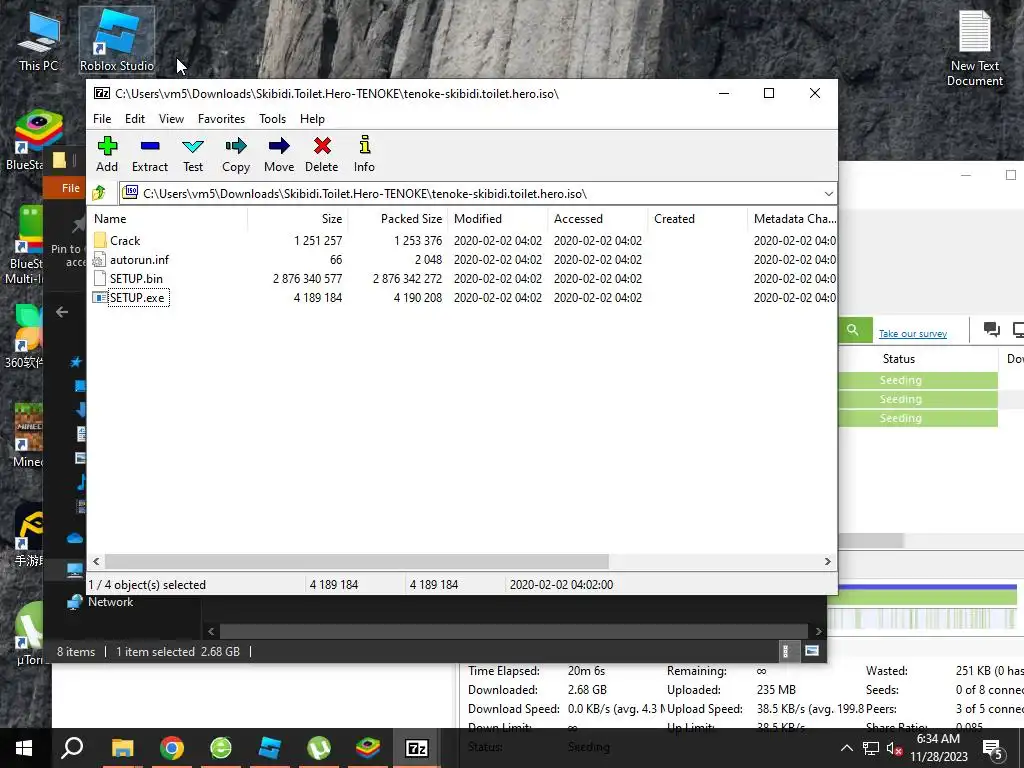Click SETUP.bin size 2 876 340 577
Image resolution: width=1024 pixels, height=768 pixels.
(307, 278)
